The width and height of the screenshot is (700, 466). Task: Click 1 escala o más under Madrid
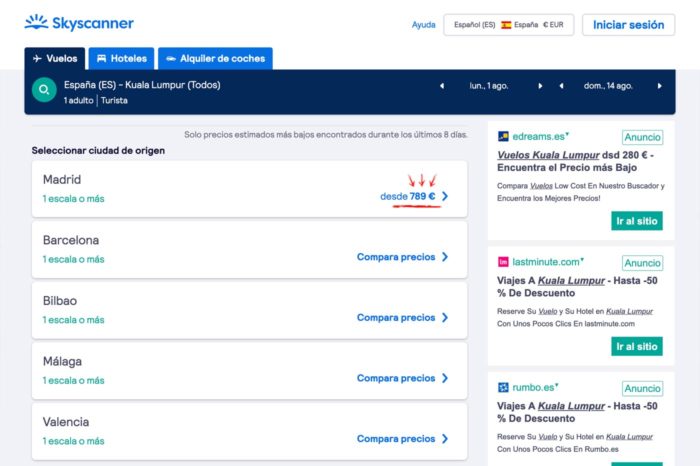coord(74,199)
